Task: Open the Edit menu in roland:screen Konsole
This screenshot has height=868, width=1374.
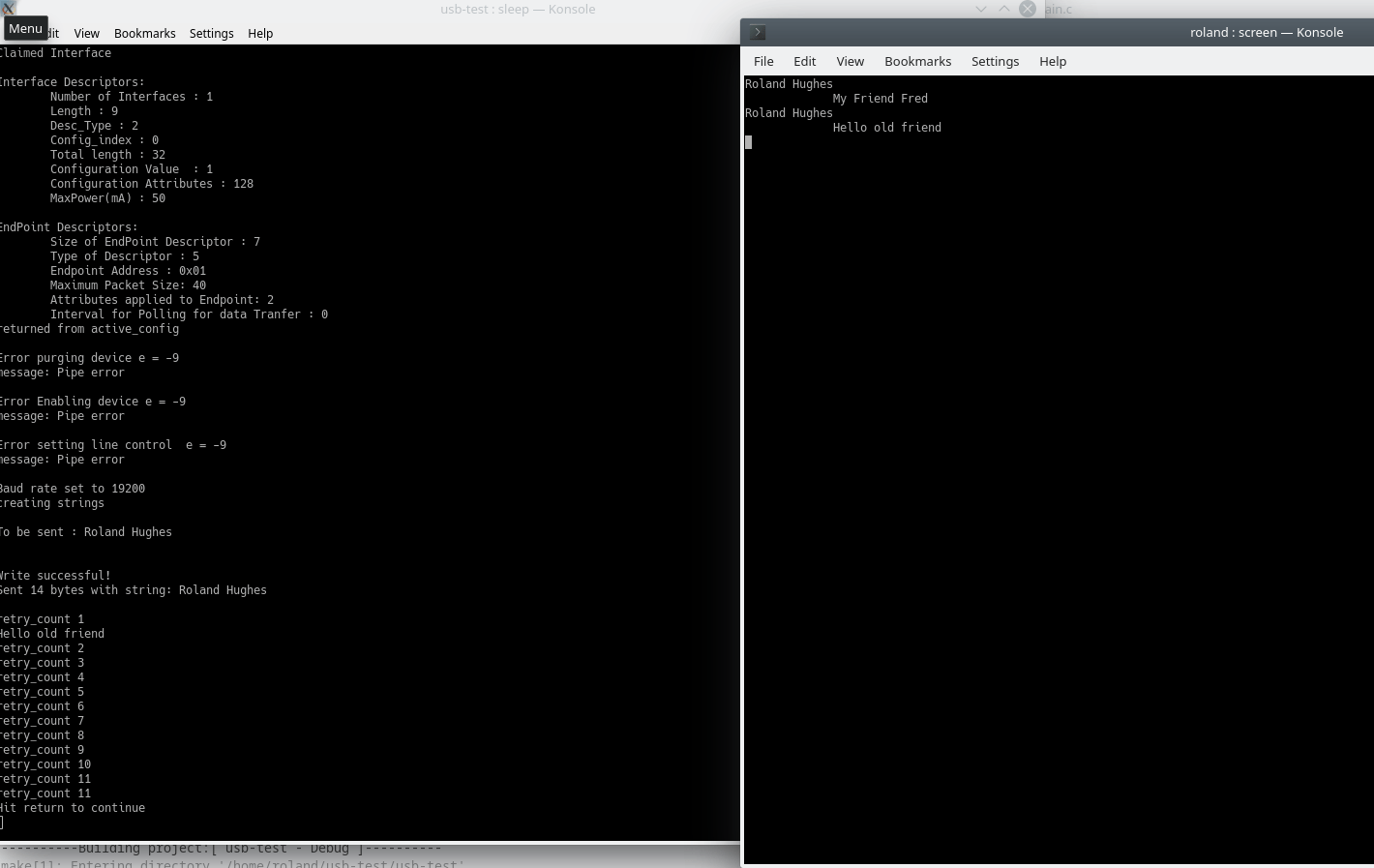Action: (x=804, y=61)
